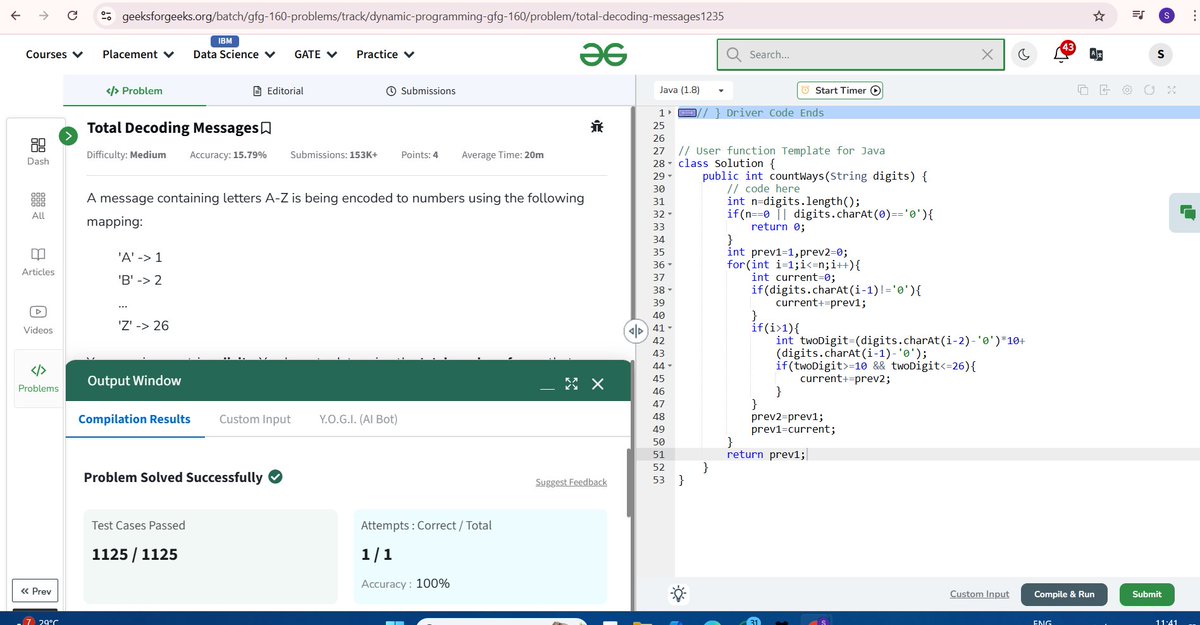Toggle dark mode with the moon icon
The image size is (1200, 625).
(x=1023, y=54)
